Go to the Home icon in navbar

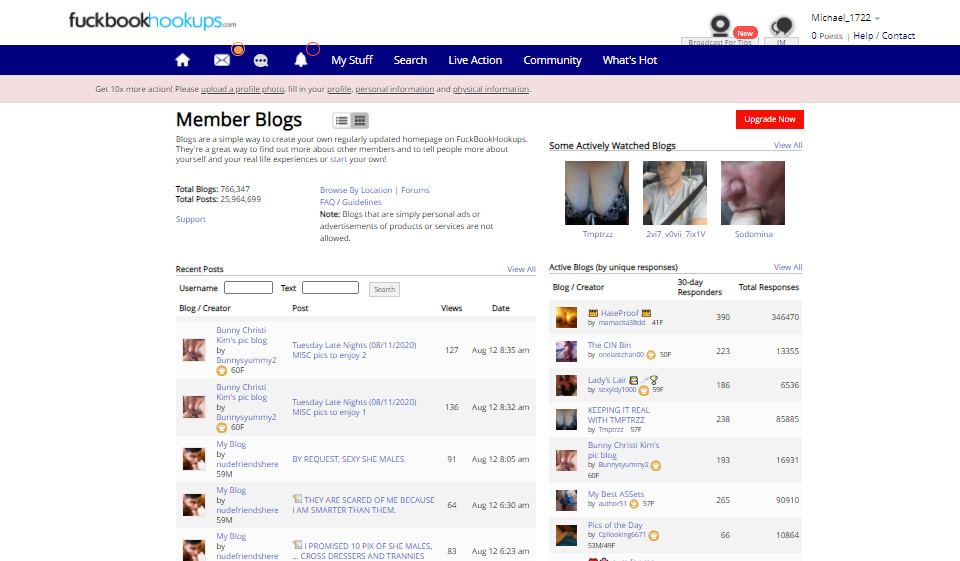coord(182,60)
